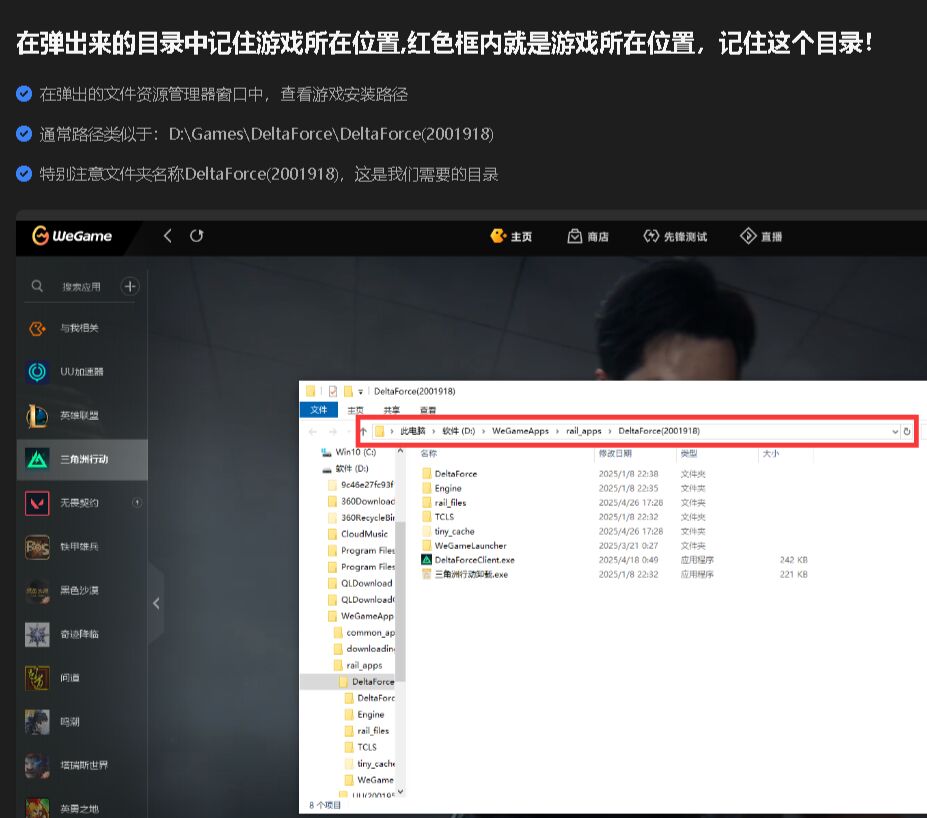Select 塔瑞斯世界 in the game list
Screen dimensions: 927x818
click(x=82, y=765)
